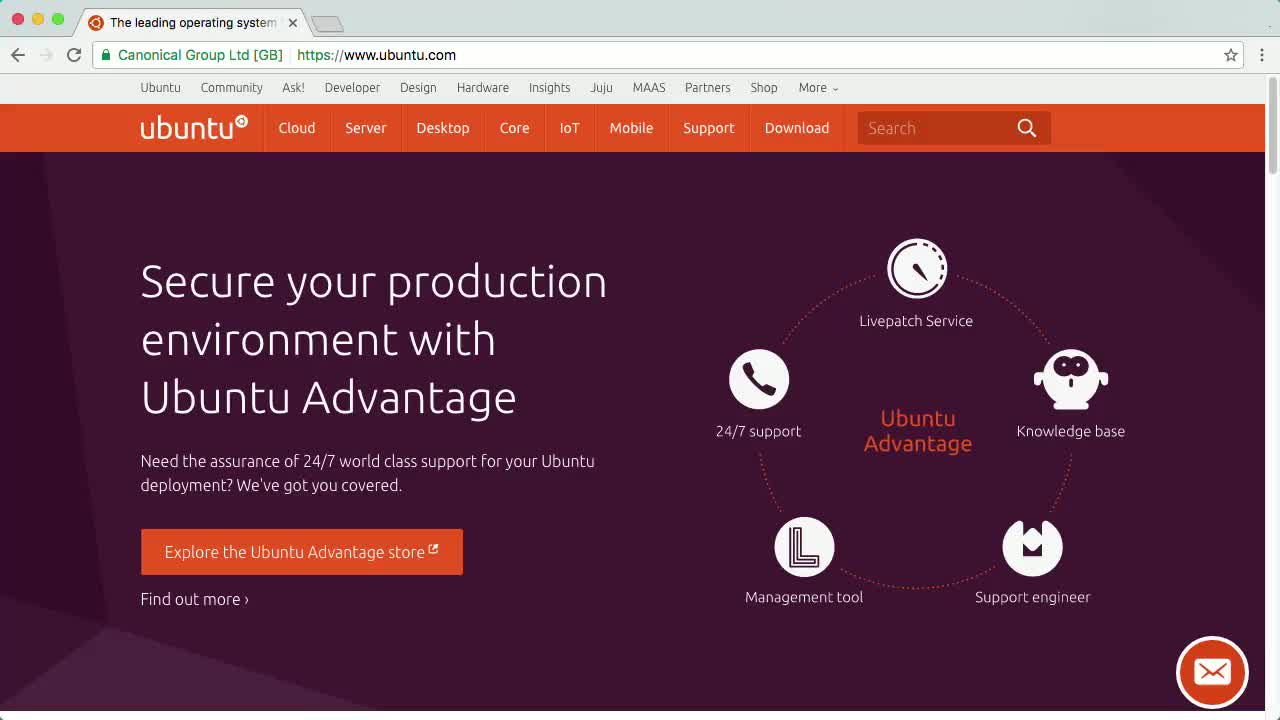
Task: Open the Shop link
Action: 764,88
